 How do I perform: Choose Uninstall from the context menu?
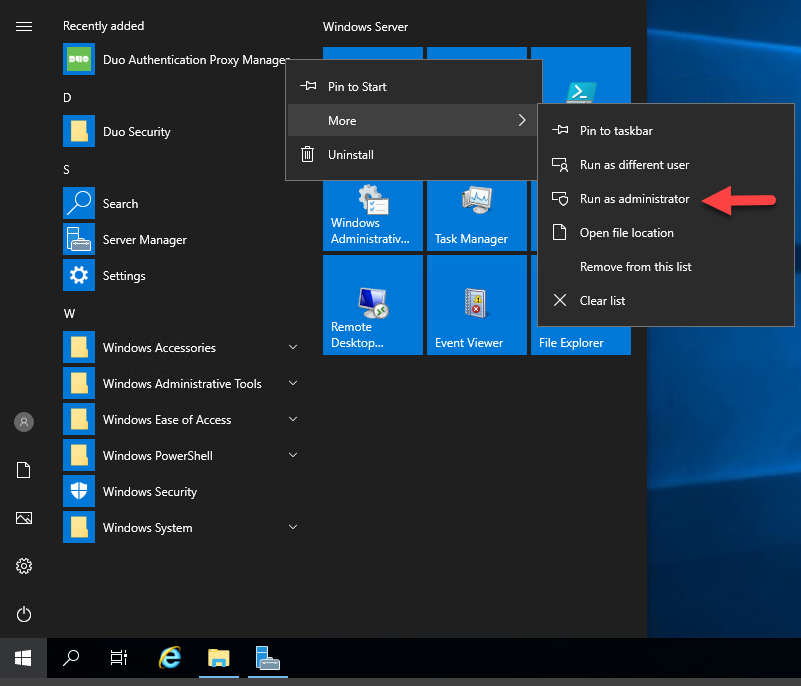(414, 155)
